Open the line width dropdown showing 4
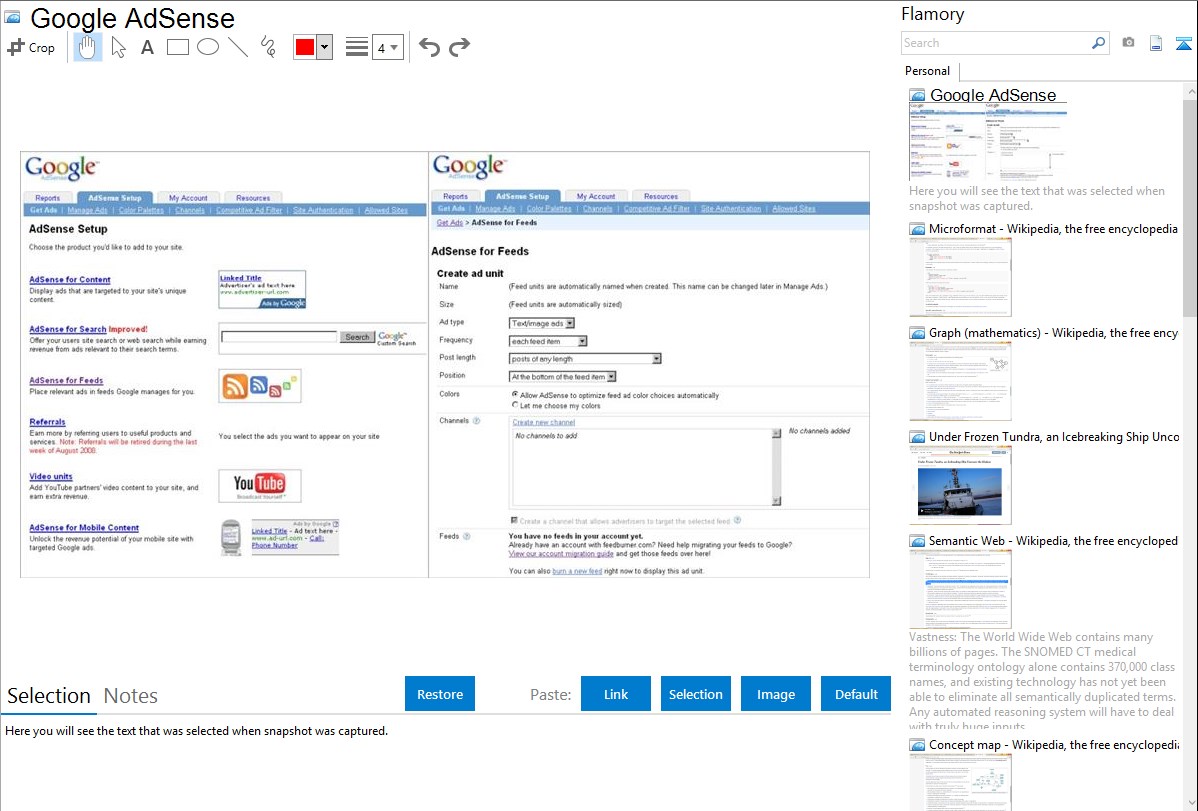 point(387,47)
